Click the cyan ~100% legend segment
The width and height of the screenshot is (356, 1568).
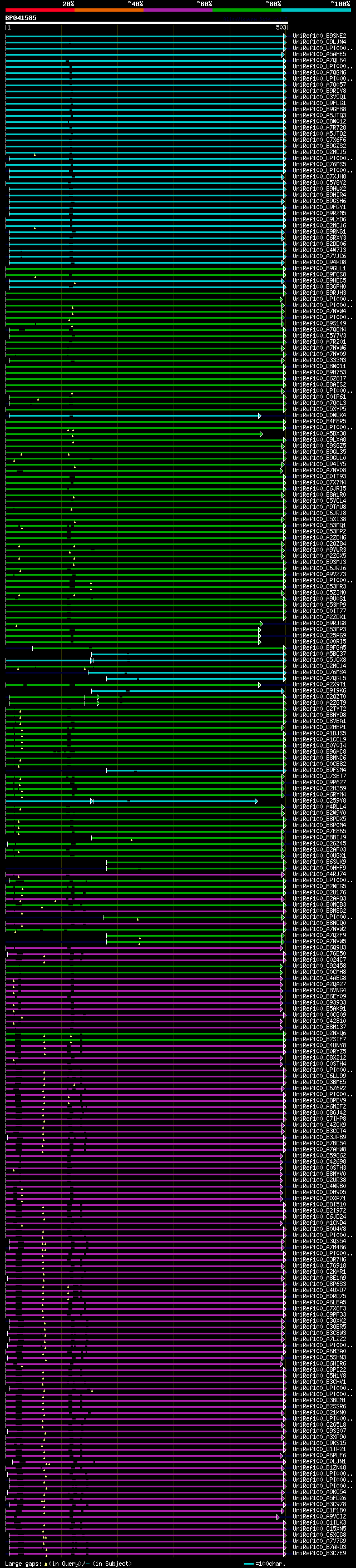(316, 10)
